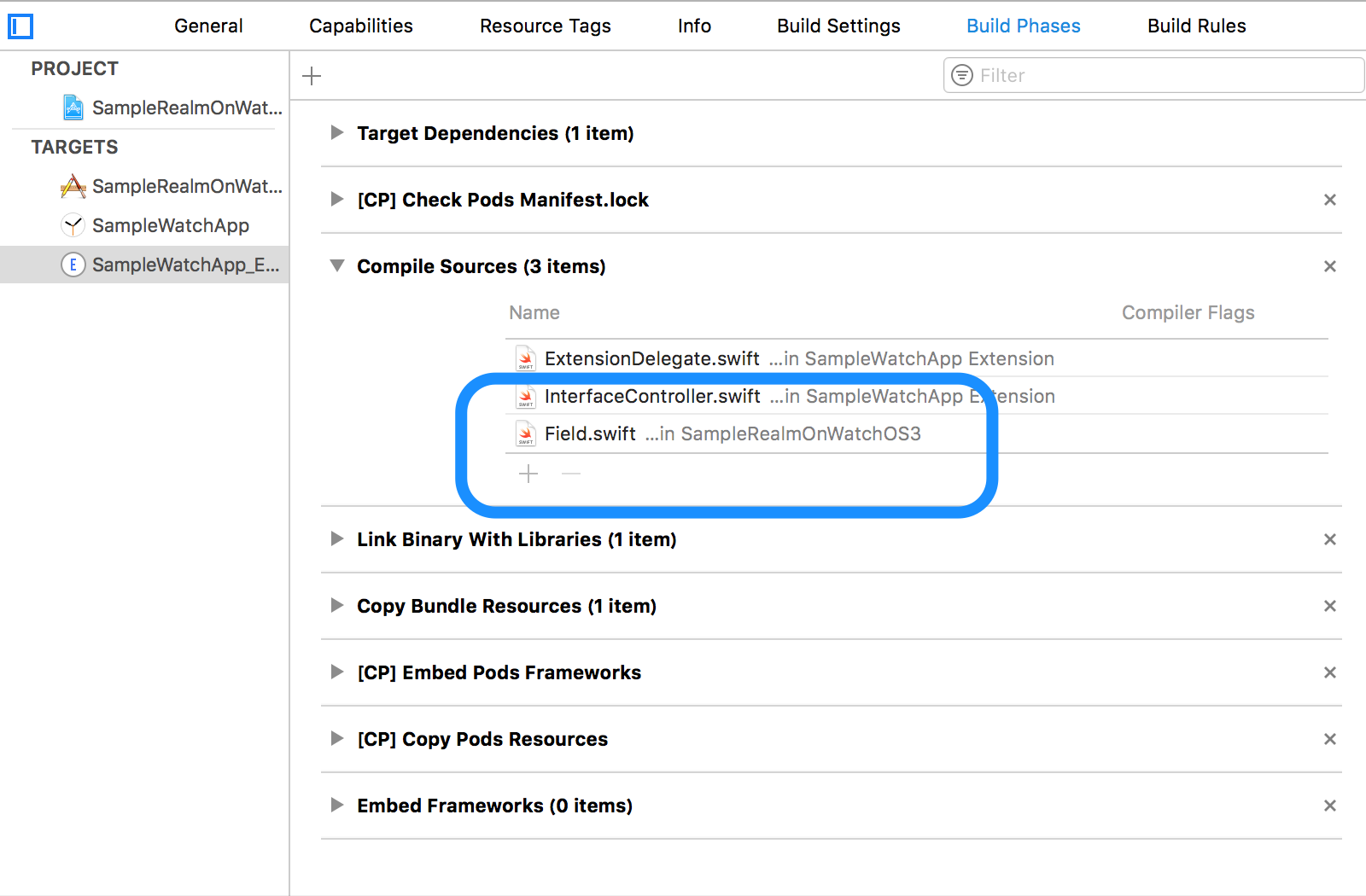Click the Swift icon next to Field.swift
The height and width of the screenshot is (896, 1366).
[525, 433]
